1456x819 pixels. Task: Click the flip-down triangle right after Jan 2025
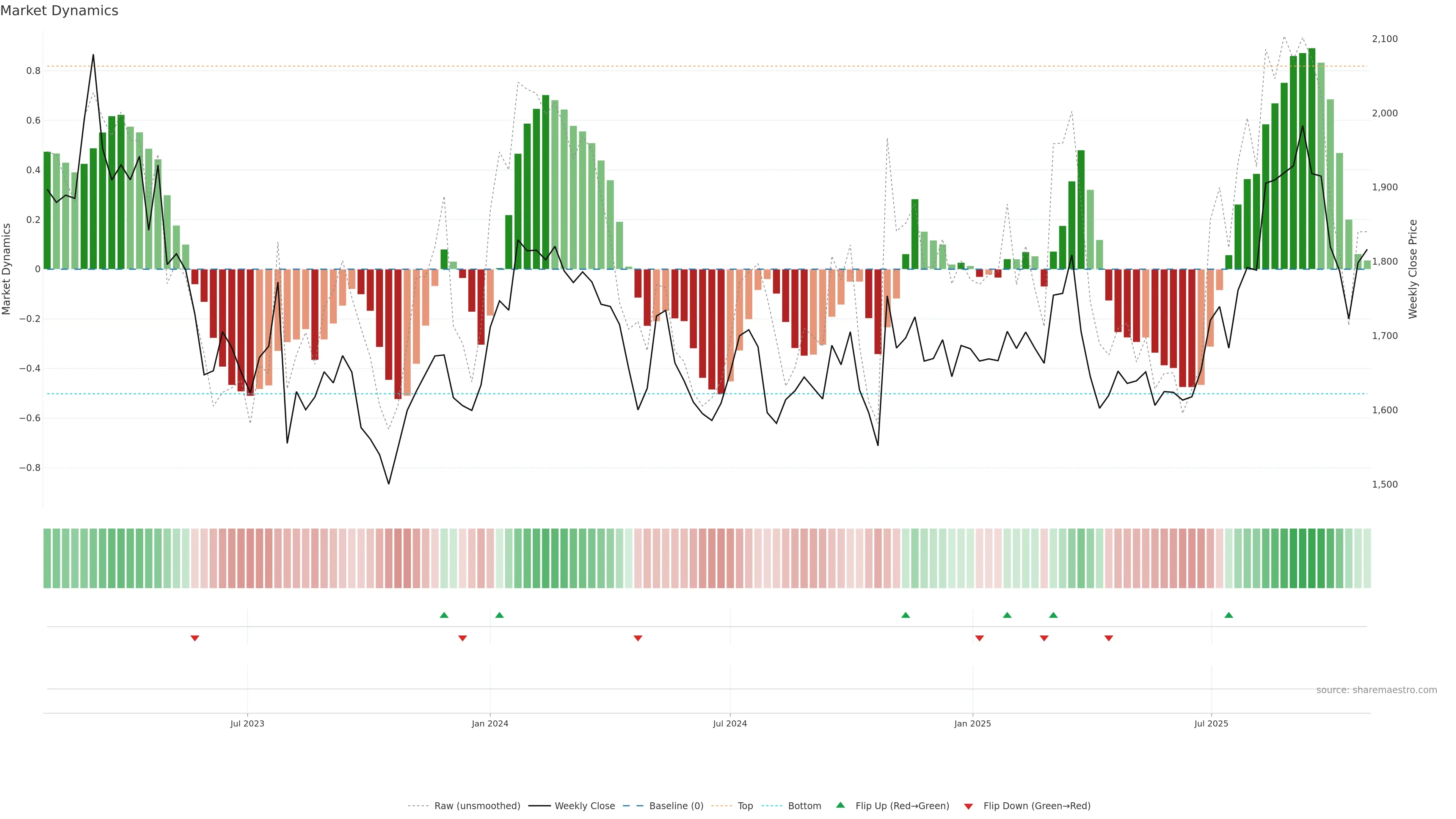(x=979, y=638)
